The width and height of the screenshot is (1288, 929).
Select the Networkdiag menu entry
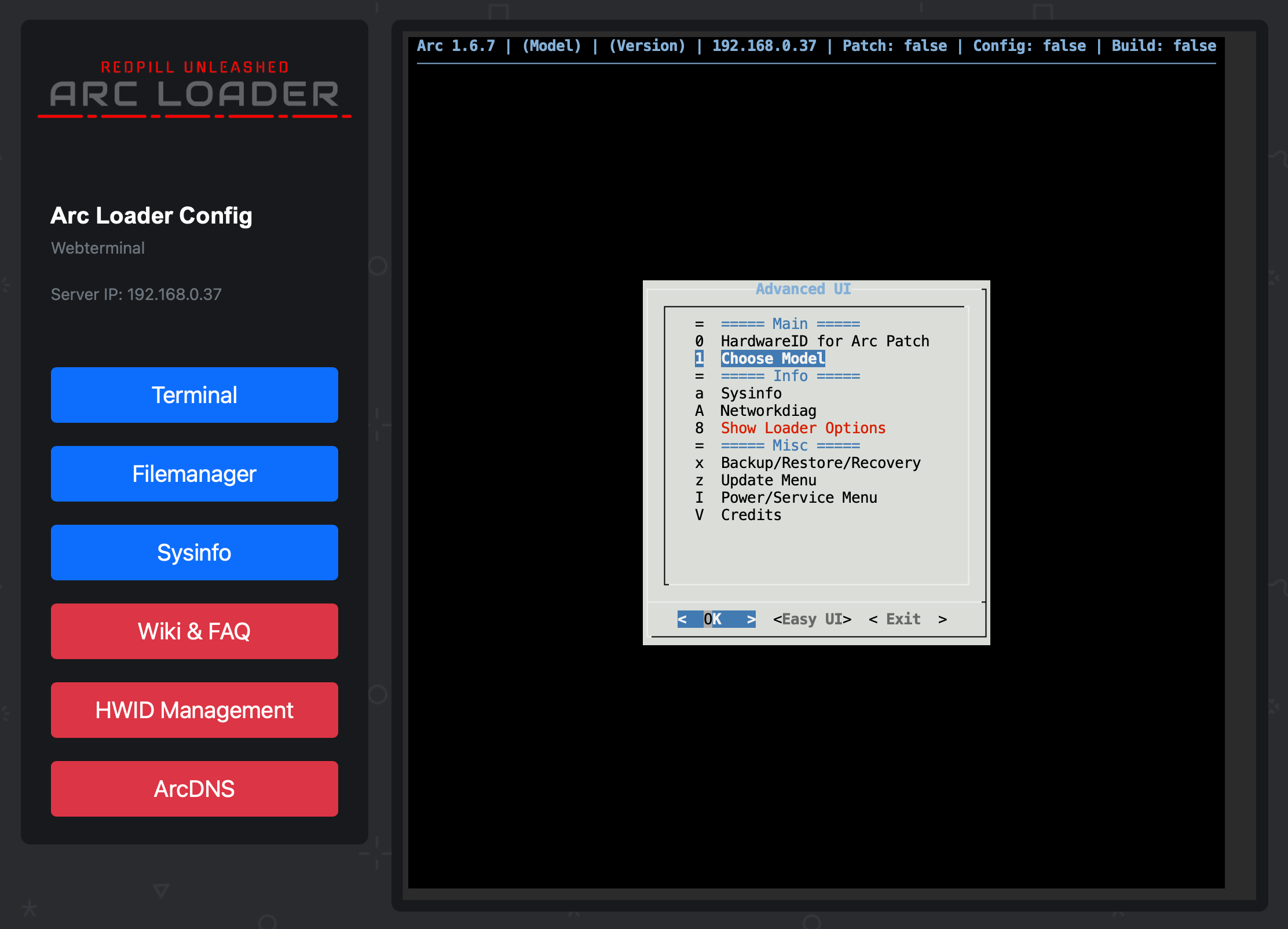tap(768, 411)
